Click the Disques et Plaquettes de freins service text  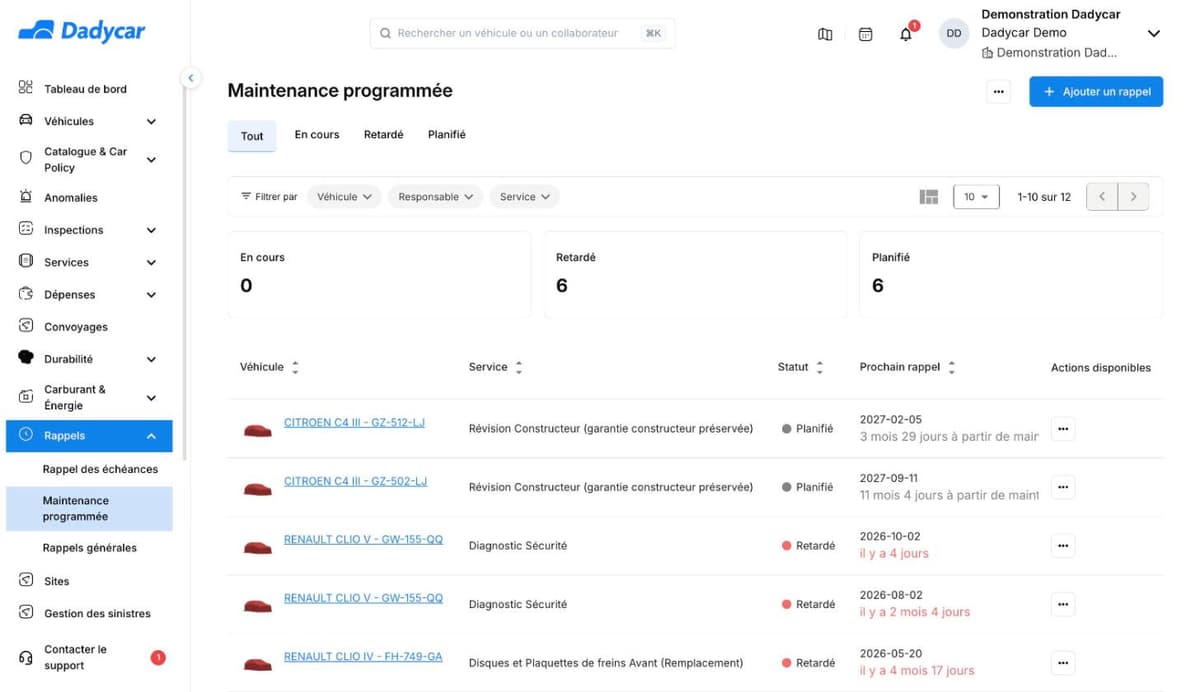tap(606, 663)
